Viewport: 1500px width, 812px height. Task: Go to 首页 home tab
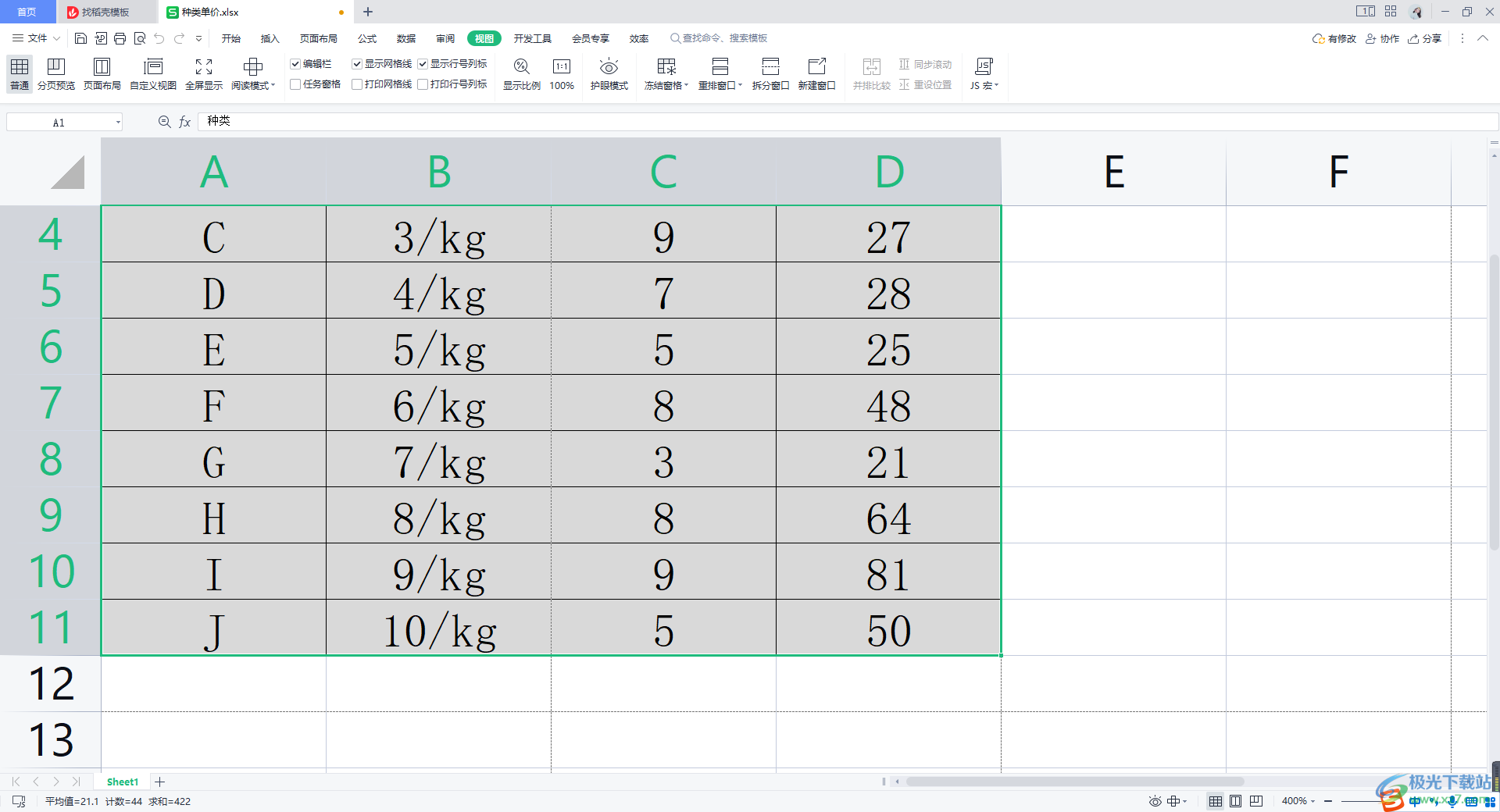point(27,12)
